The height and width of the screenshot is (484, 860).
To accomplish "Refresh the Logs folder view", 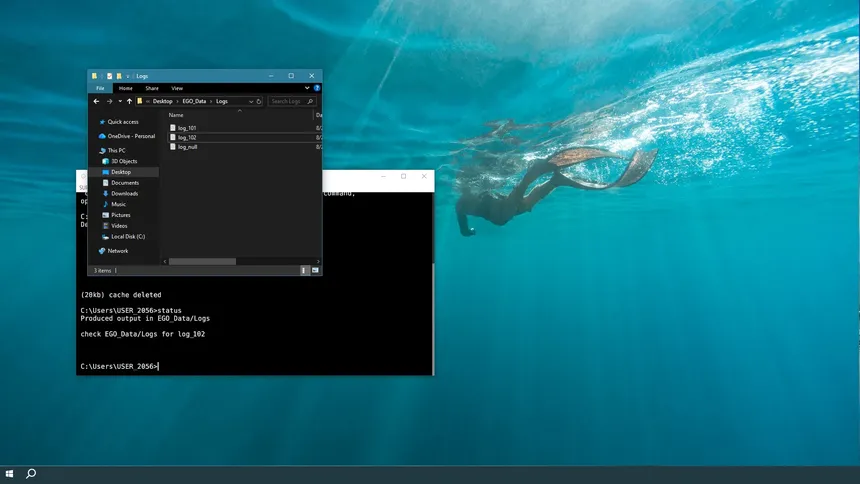I will tap(259, 102).
